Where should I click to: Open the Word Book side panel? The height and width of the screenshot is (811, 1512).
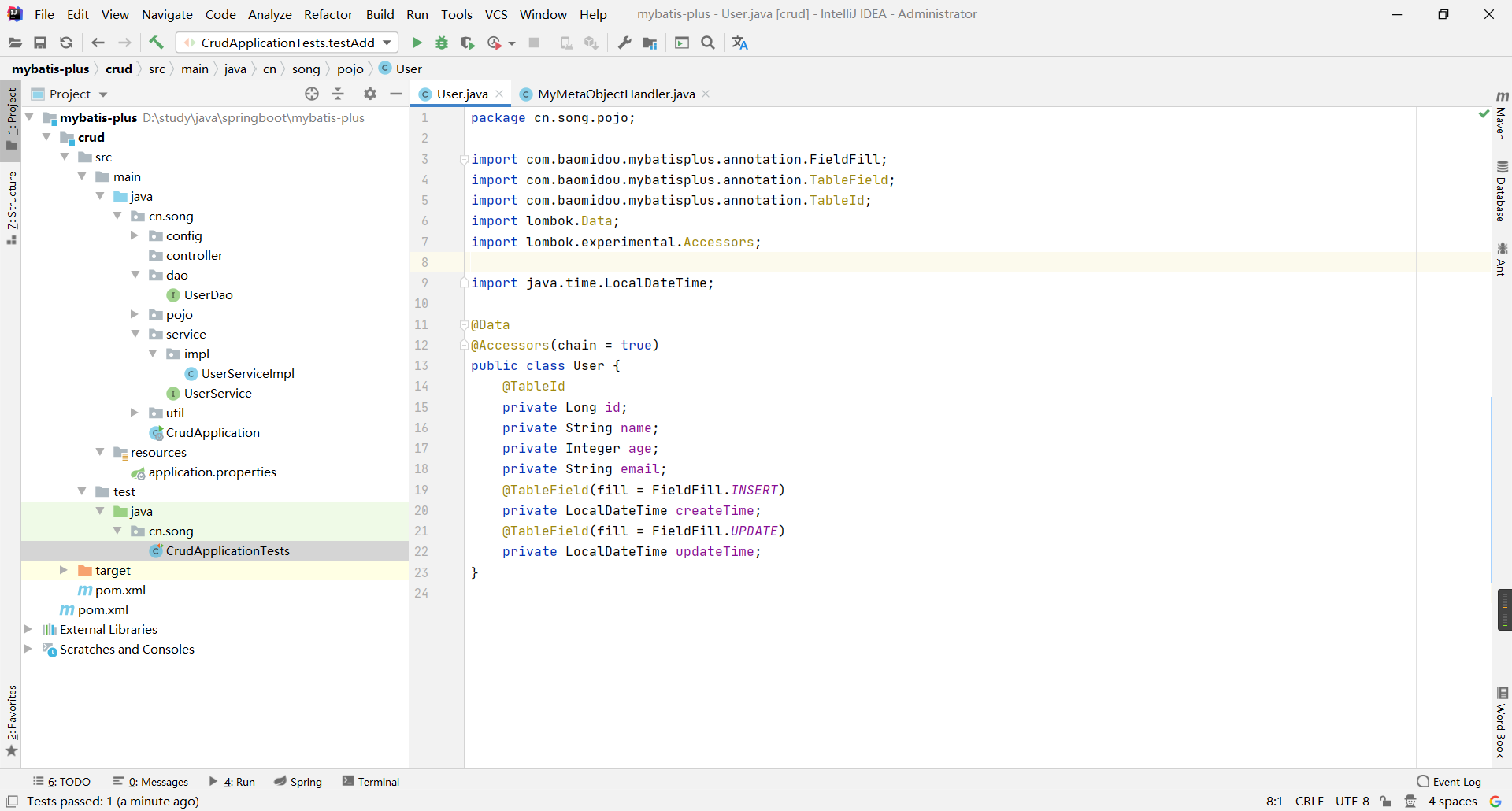coord(1502,723)
